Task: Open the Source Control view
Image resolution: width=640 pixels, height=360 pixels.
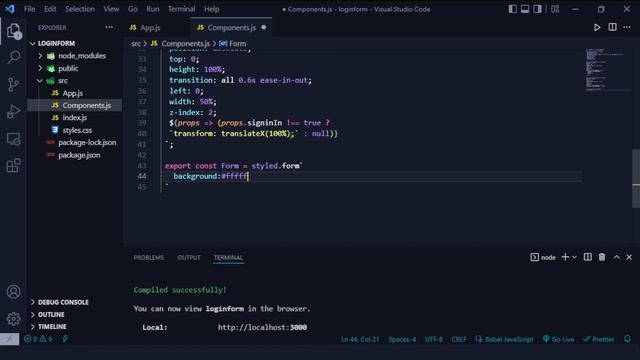Action: (x=13, y=84)
